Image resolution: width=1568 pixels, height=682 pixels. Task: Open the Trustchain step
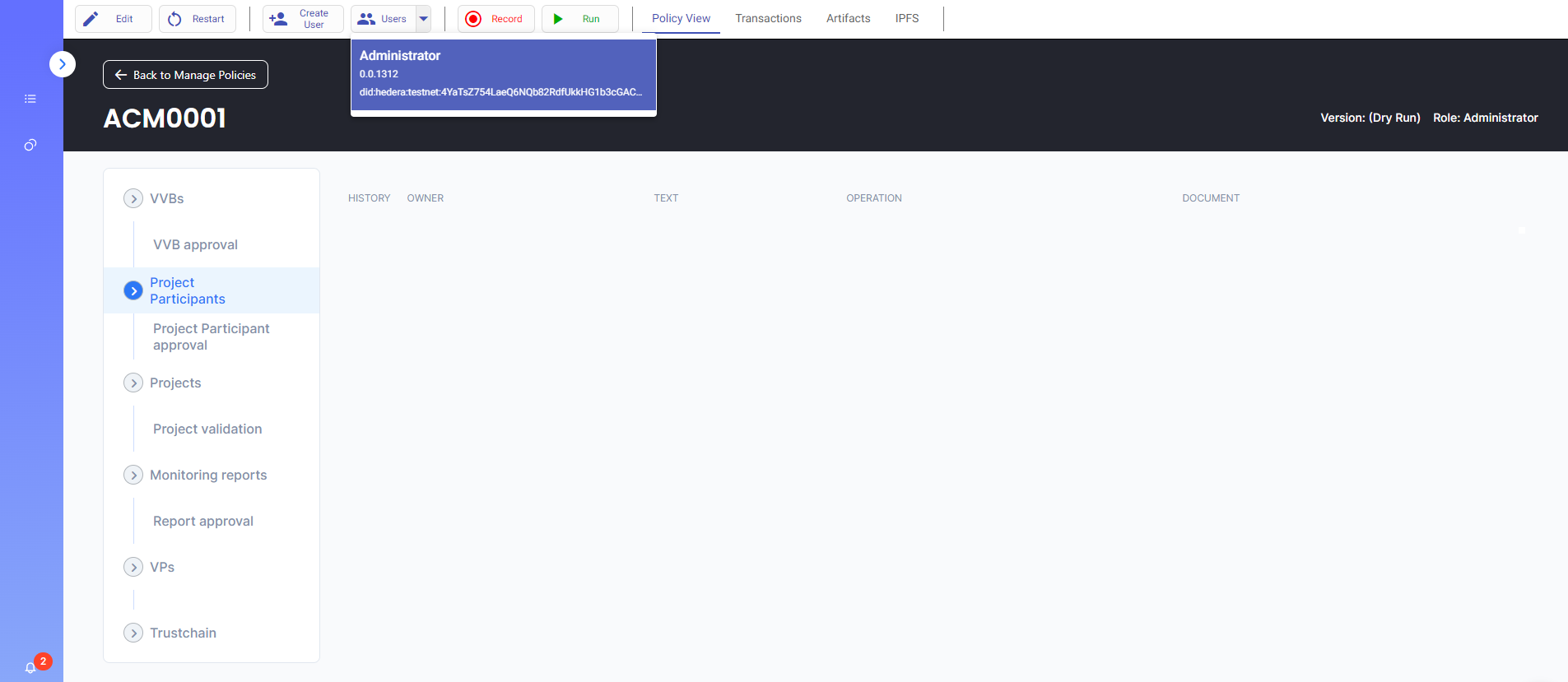(183, 633)
